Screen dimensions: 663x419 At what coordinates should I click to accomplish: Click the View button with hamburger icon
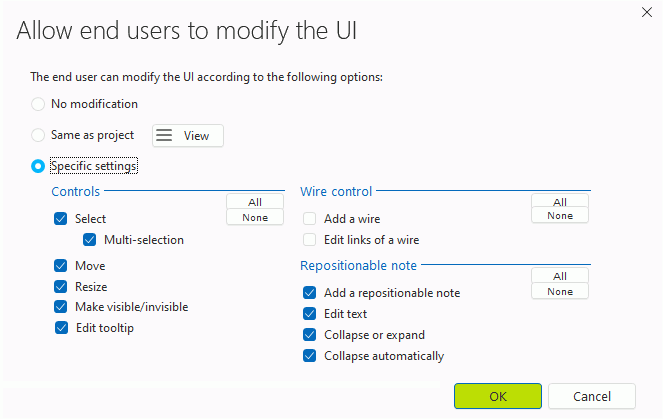(188, 136)
